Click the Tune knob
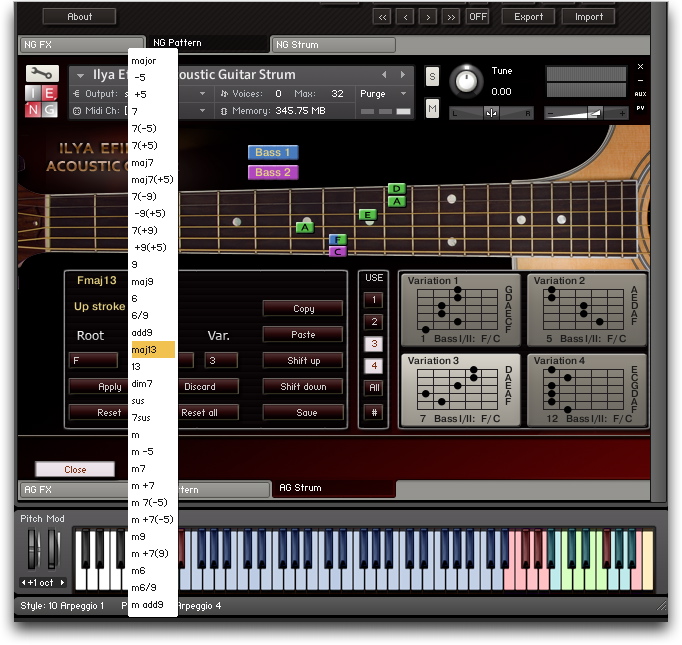Viewport: 682px width, 645px height. (466, 81)
